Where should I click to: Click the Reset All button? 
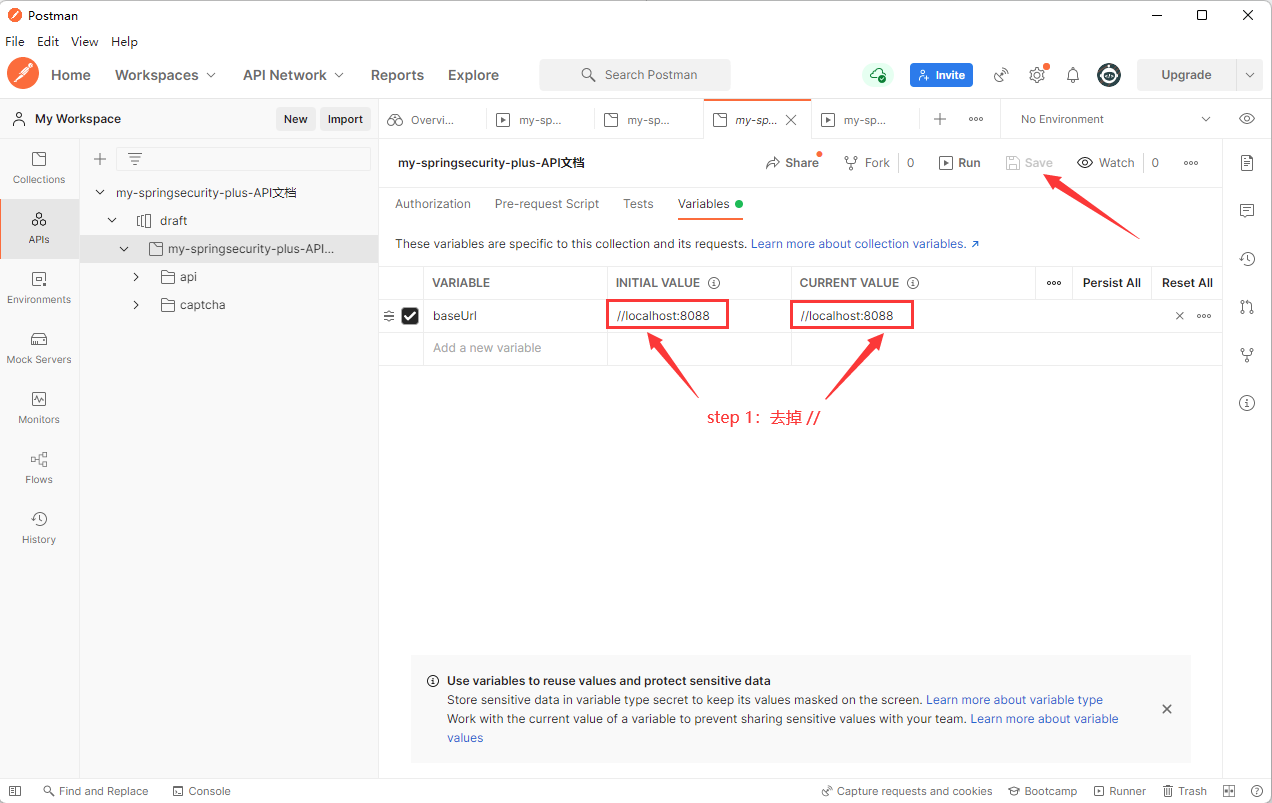click(1187, 283)
